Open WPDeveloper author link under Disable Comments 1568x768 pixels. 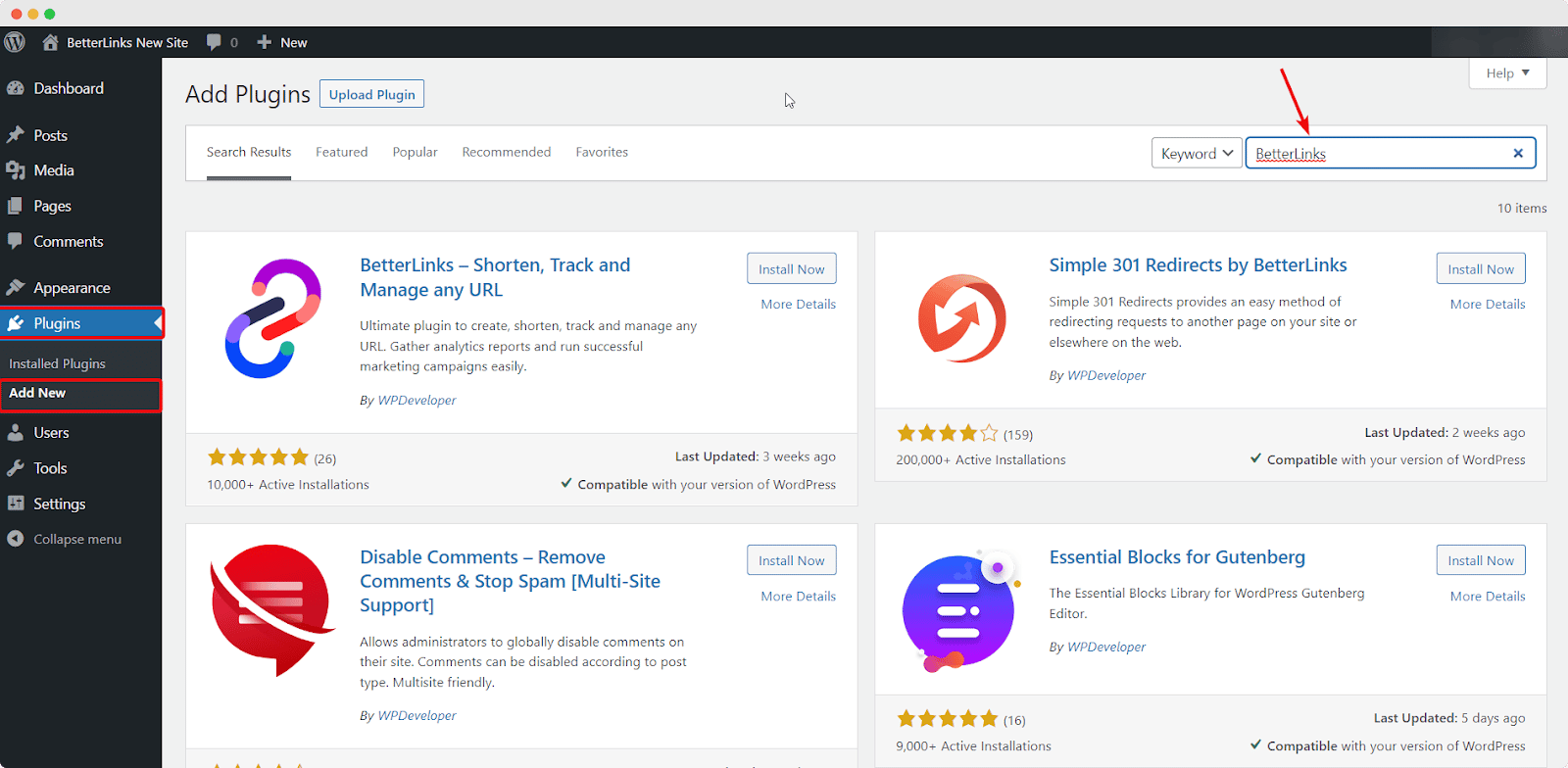416,715
